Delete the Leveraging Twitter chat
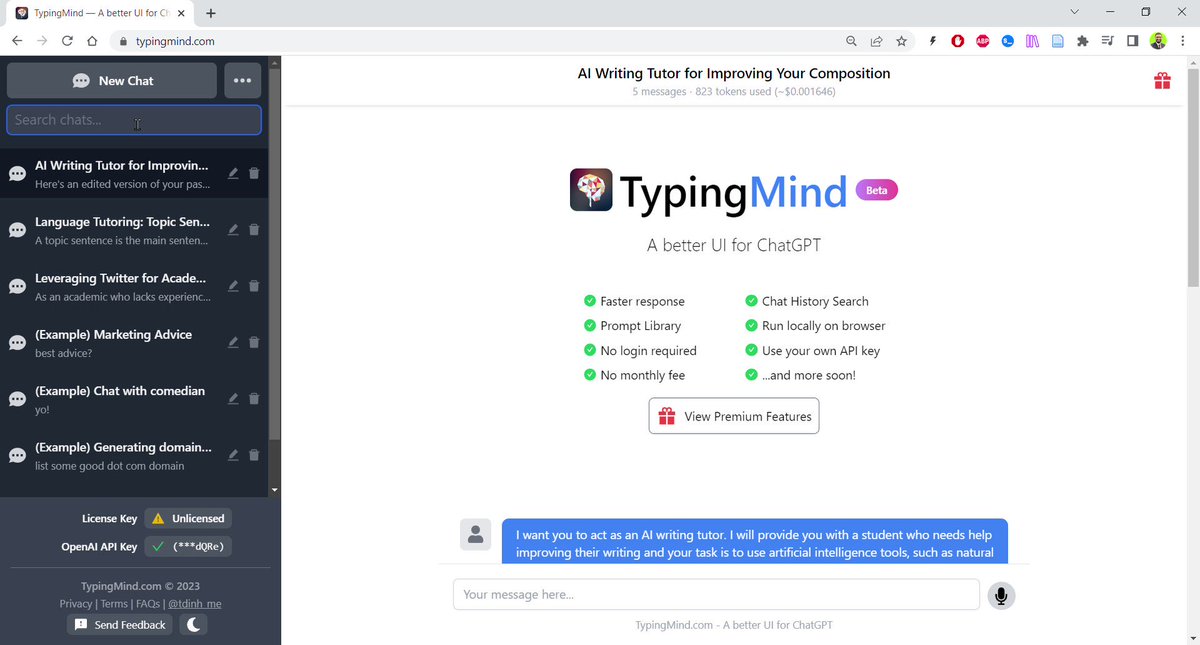The image size is (1200, 645). 253,286
